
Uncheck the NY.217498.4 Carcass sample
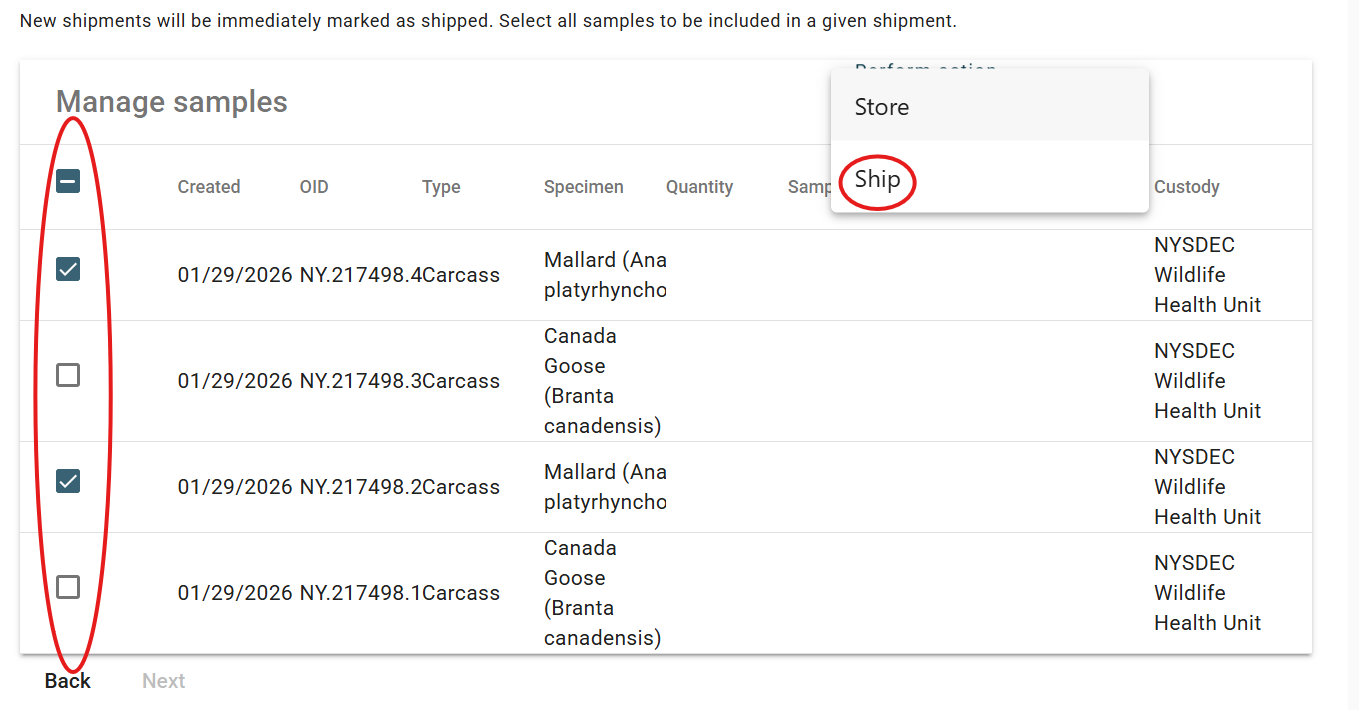tap(68, 269)
